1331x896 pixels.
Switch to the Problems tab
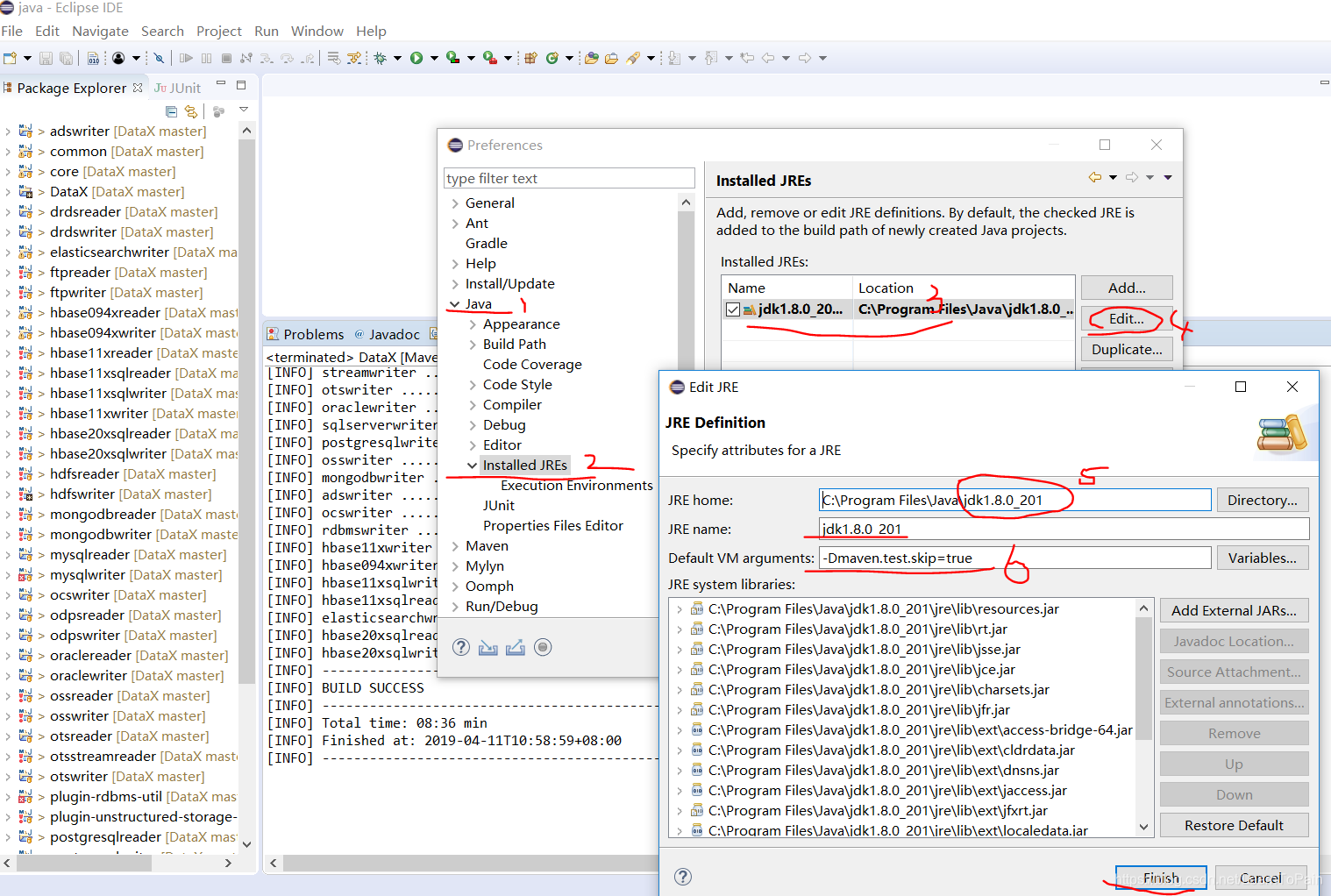tap(306, 334)
